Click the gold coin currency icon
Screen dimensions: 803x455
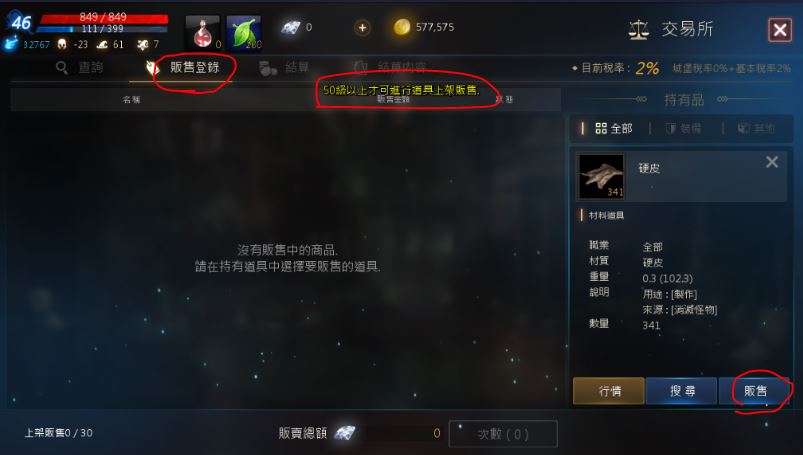[402, 27]
